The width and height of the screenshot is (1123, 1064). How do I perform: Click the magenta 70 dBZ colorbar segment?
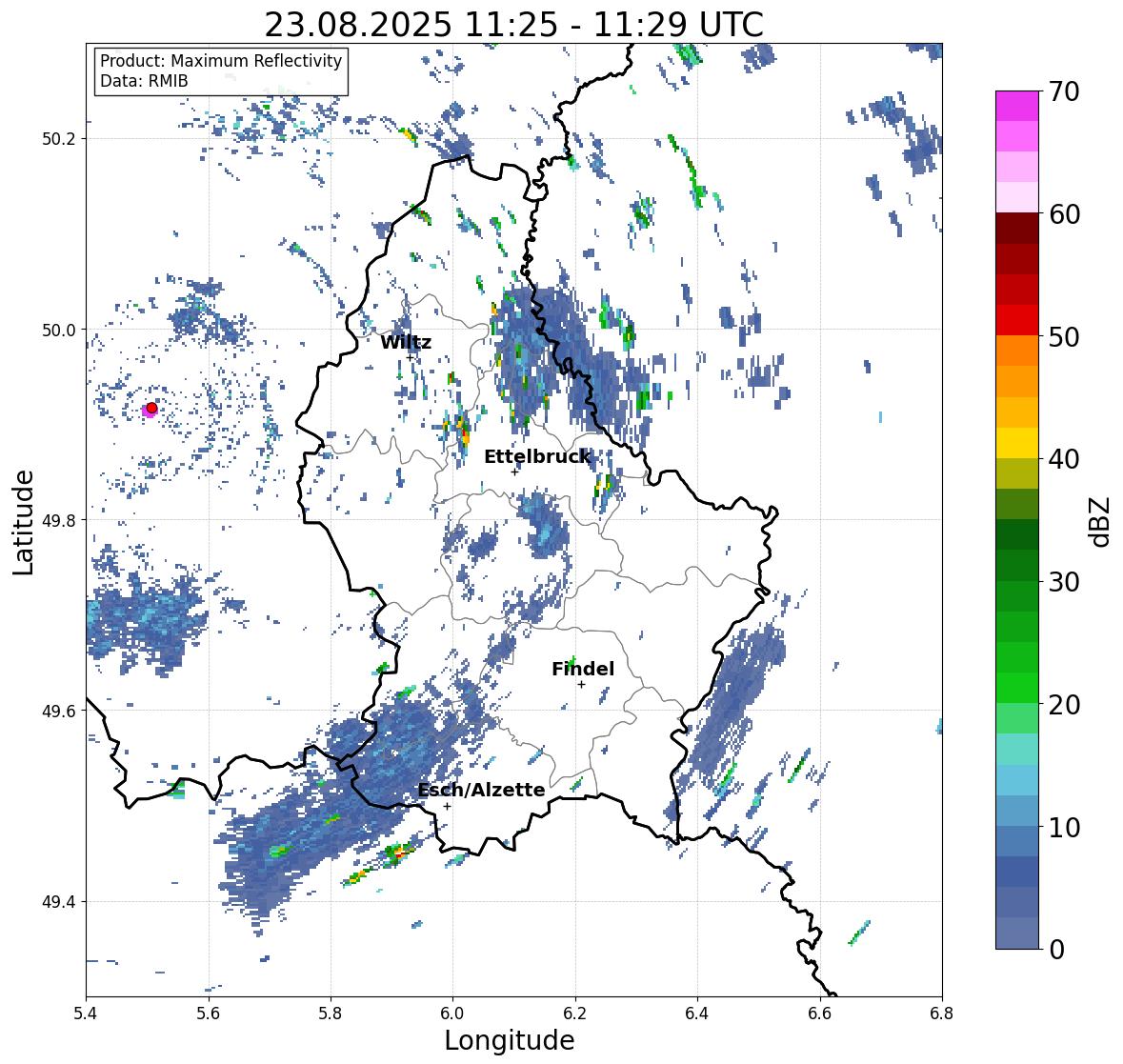point(1017,106)
